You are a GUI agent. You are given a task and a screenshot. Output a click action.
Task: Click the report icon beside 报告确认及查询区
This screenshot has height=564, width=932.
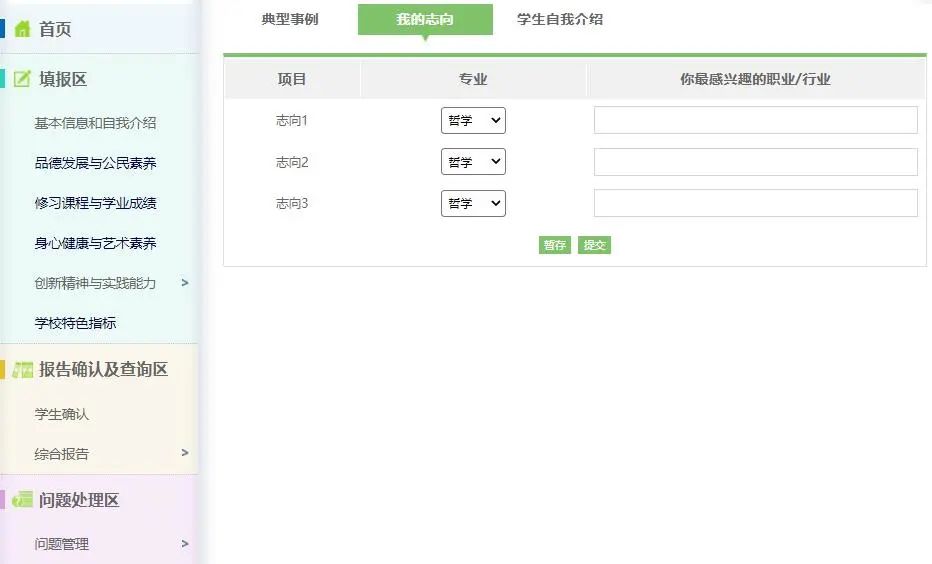tap(23, 370)
